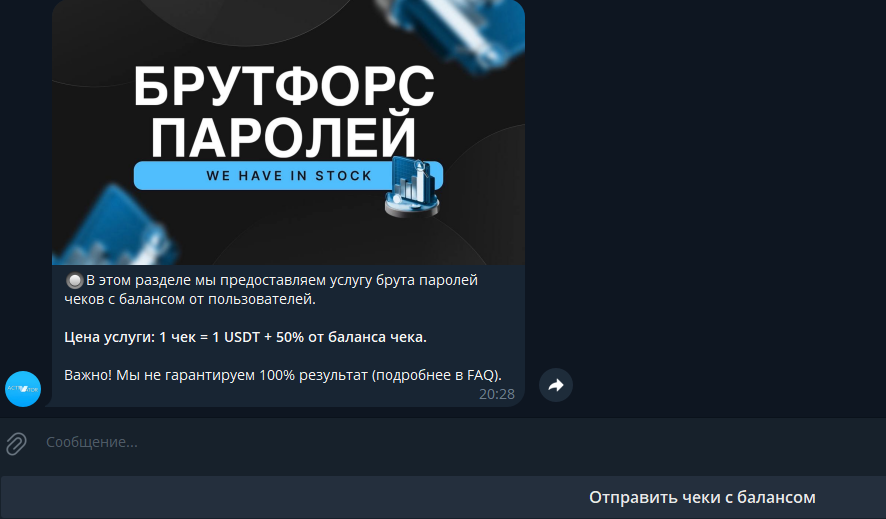The image size is (886, 519).
Task: Click the 'БРУТФОРС' headline word in image
Action: click(x=284, y=86)
